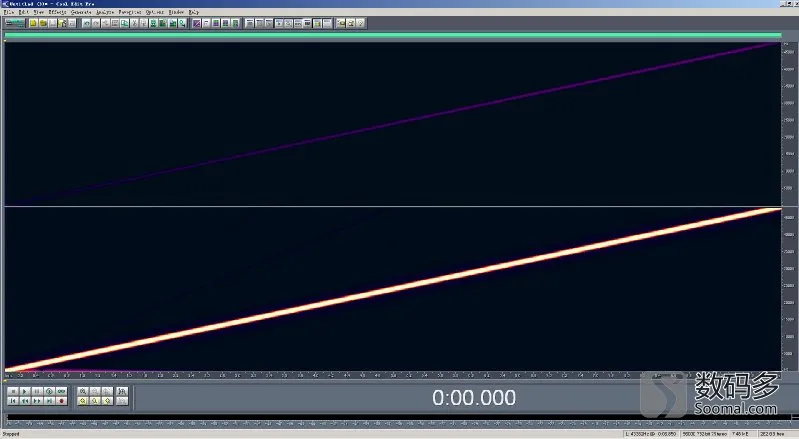Click Zoom Out Horizontally icon
The image size is (799, 439).
coord(95,392)
